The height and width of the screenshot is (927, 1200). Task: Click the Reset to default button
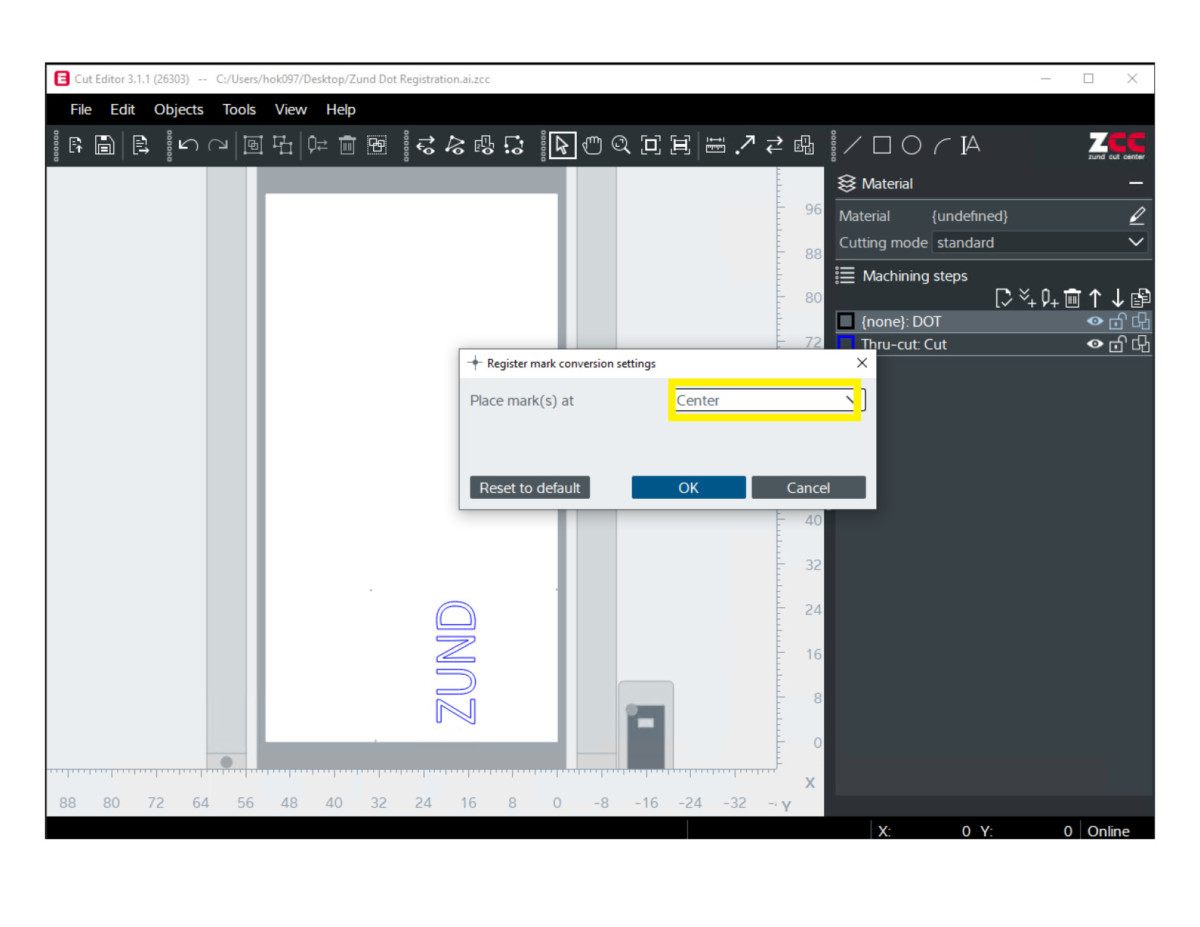[x=530, y=488]
